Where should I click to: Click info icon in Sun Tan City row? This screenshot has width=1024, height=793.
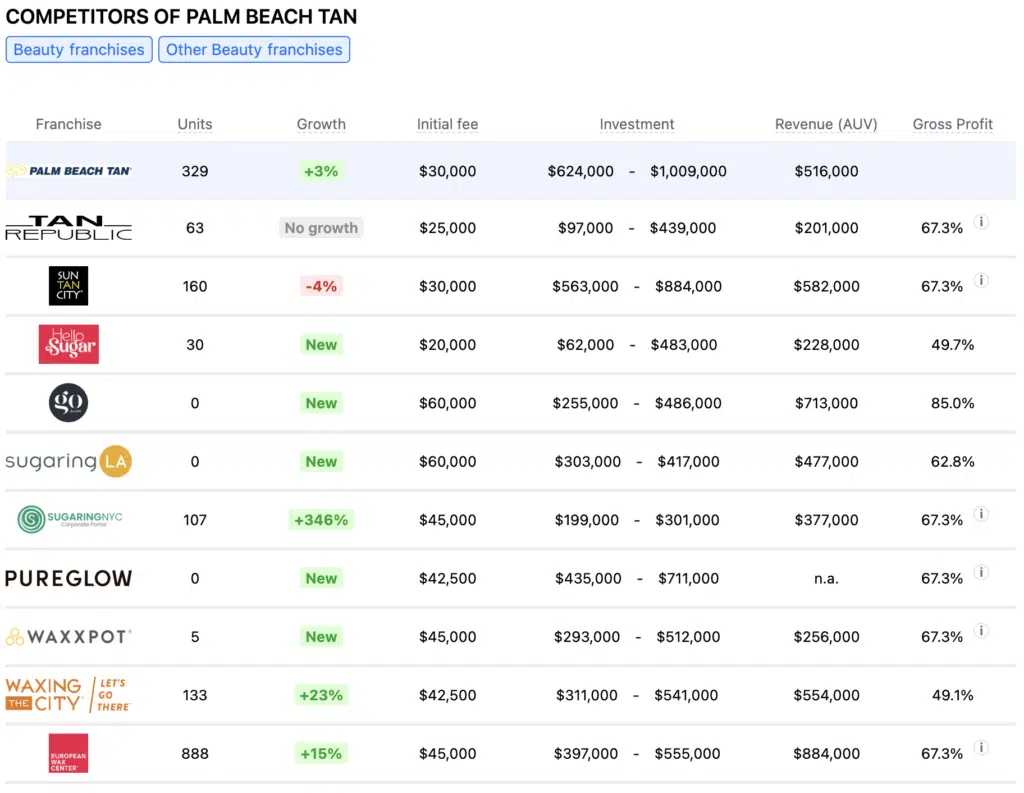point(981,280)
